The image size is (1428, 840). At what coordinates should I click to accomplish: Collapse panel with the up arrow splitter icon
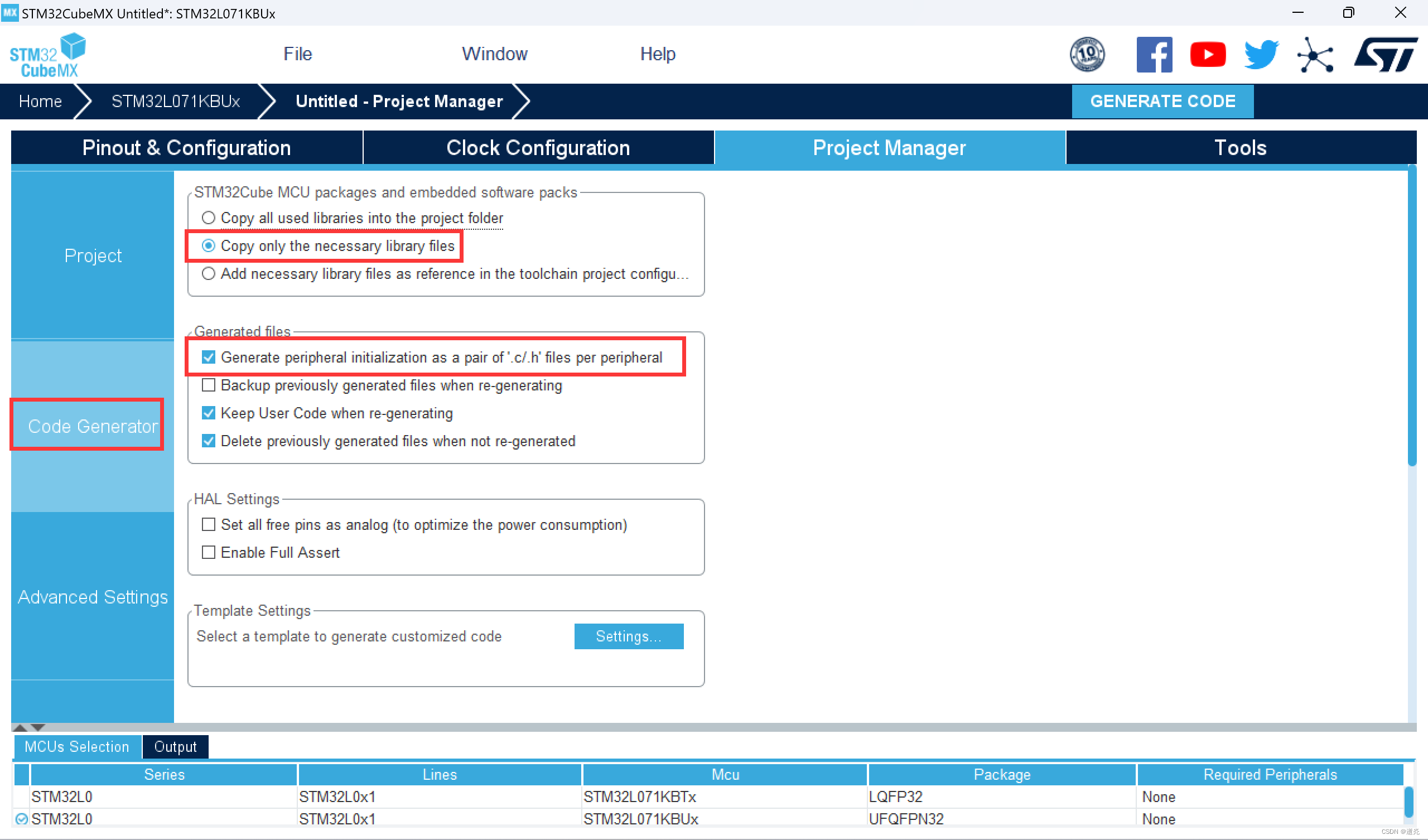coord(20,727)
